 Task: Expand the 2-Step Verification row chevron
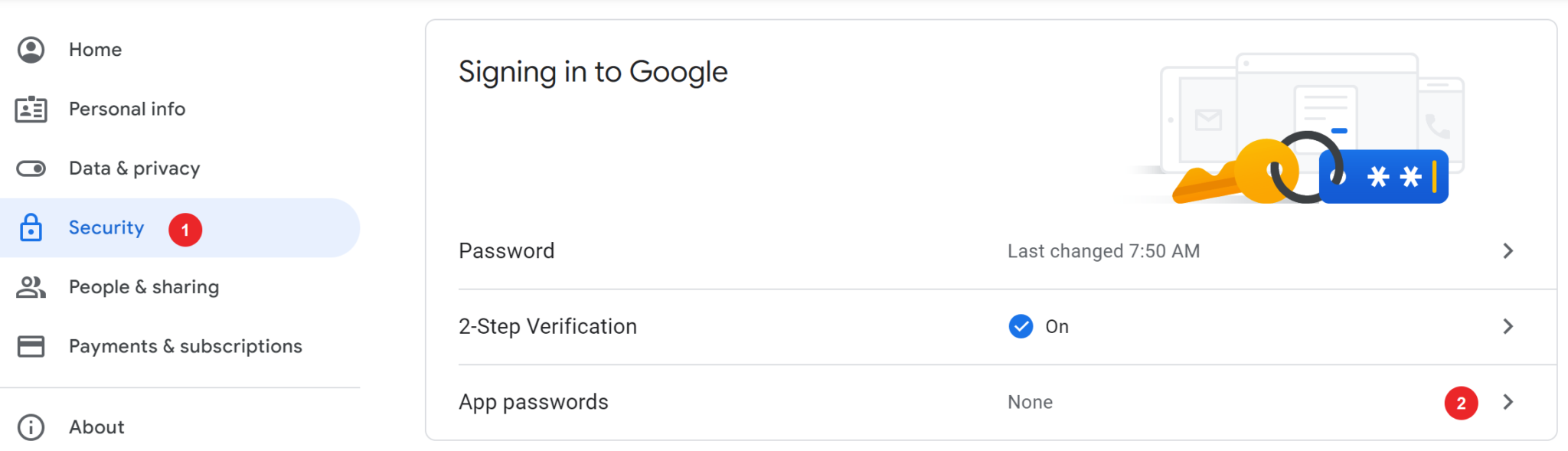point(1508,327)
